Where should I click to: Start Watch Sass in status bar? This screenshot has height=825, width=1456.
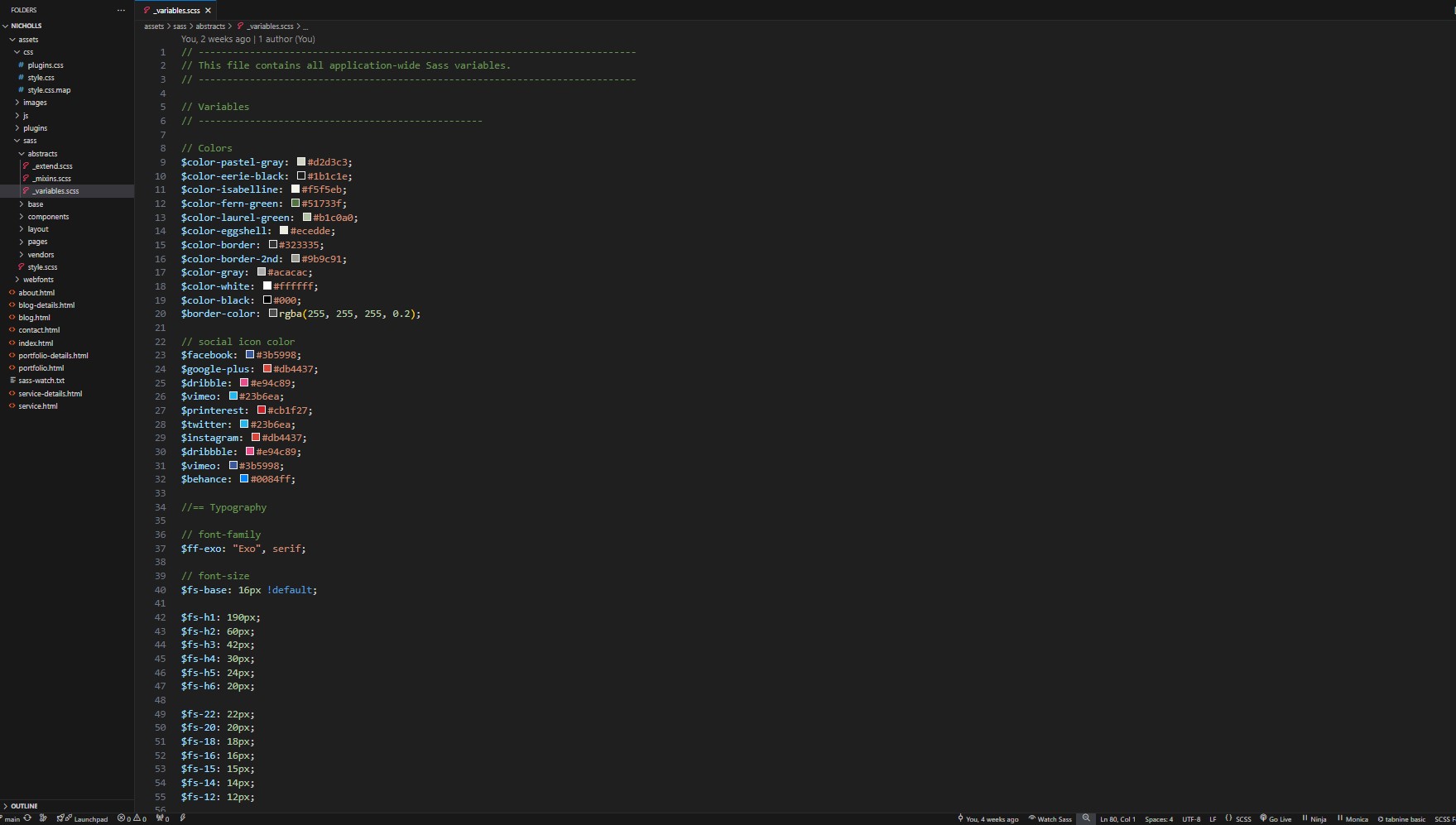[x=1050, y=819]
